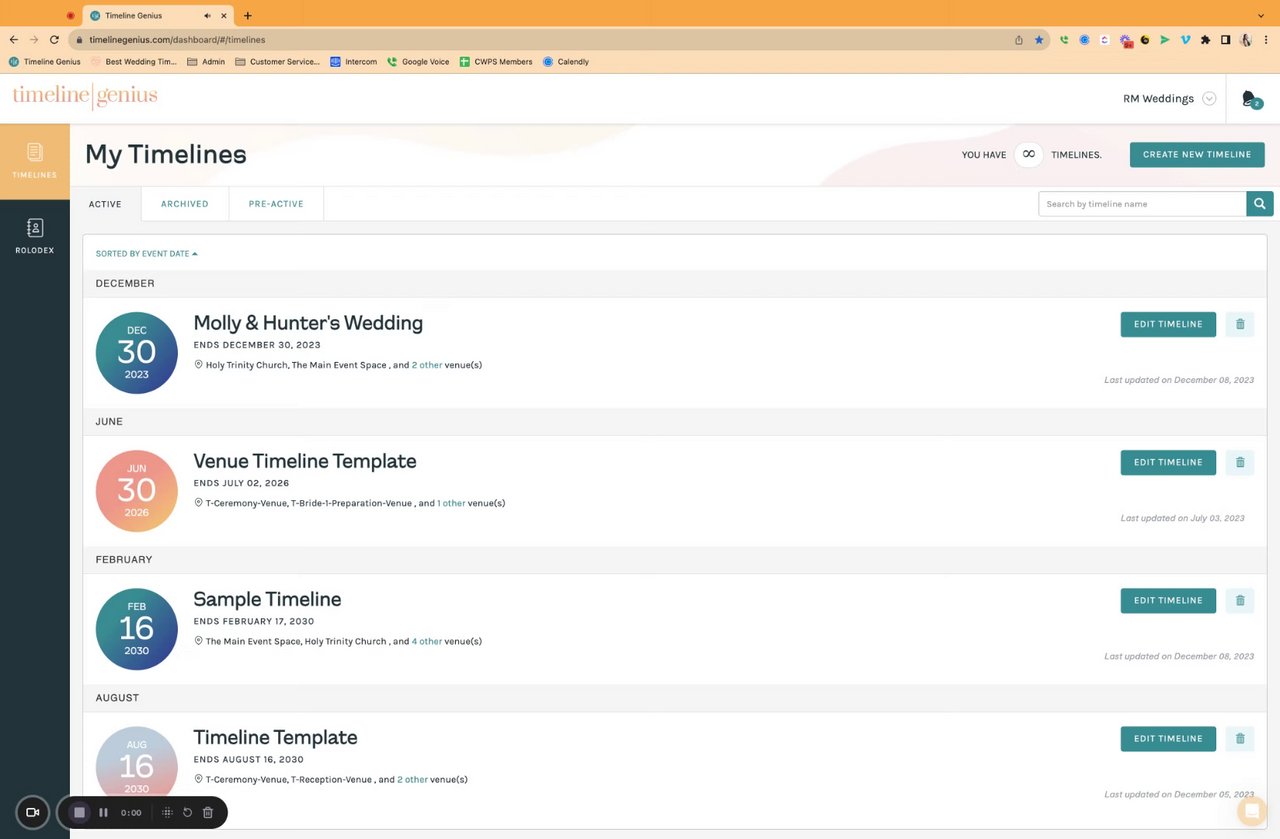Edit the Molly & Hunter's Wedding timeline
Viewport: 1280px width, 839px height.
[1168, 324]
